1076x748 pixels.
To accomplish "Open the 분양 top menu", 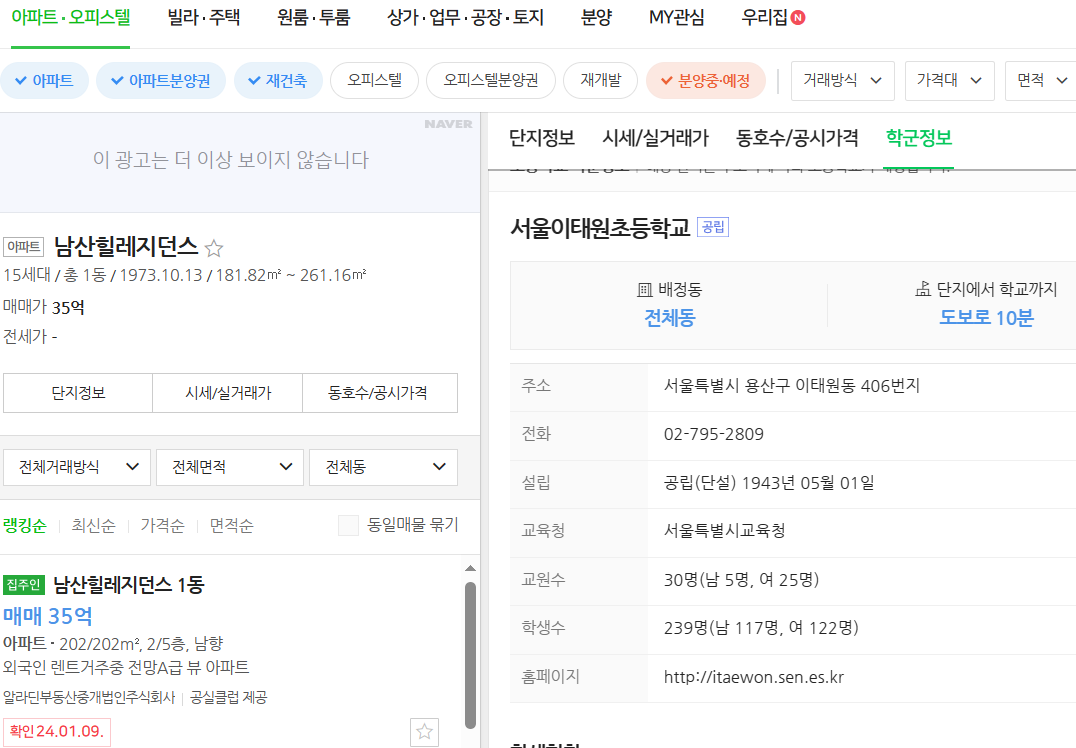I will [x=596, y=18].
